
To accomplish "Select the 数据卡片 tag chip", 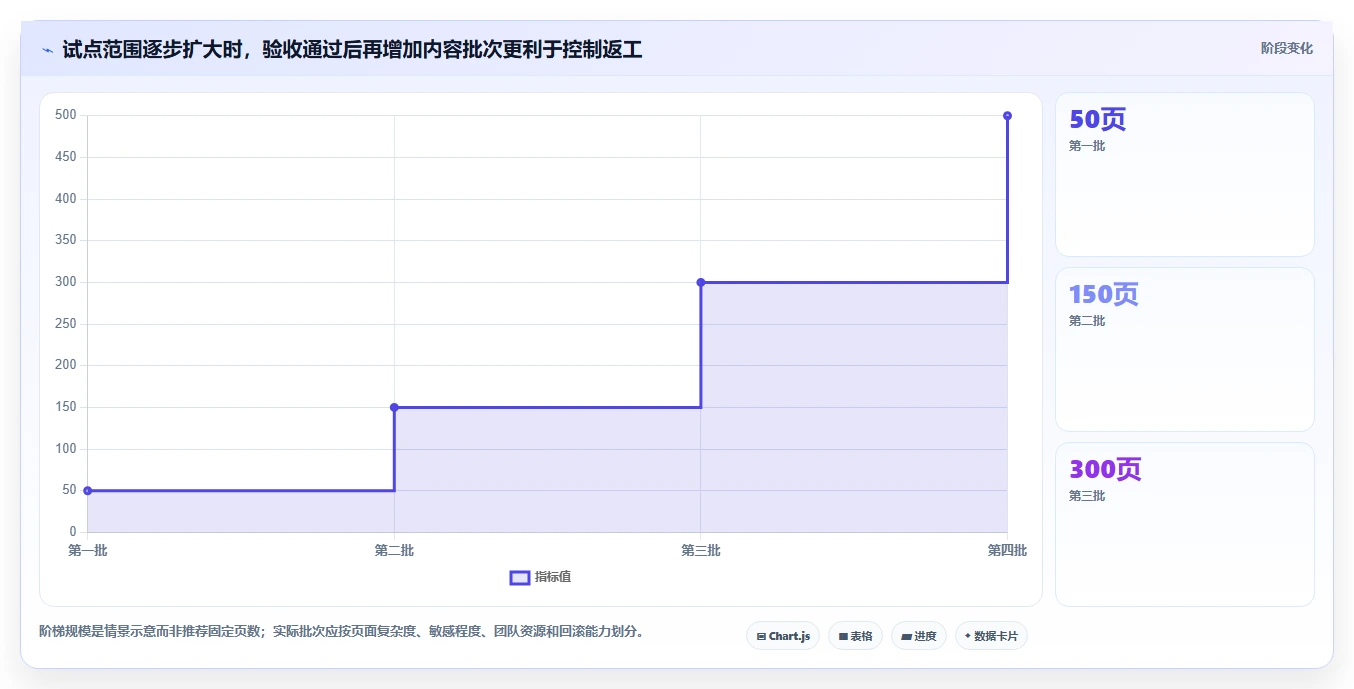I will click(x=991, y=636).
